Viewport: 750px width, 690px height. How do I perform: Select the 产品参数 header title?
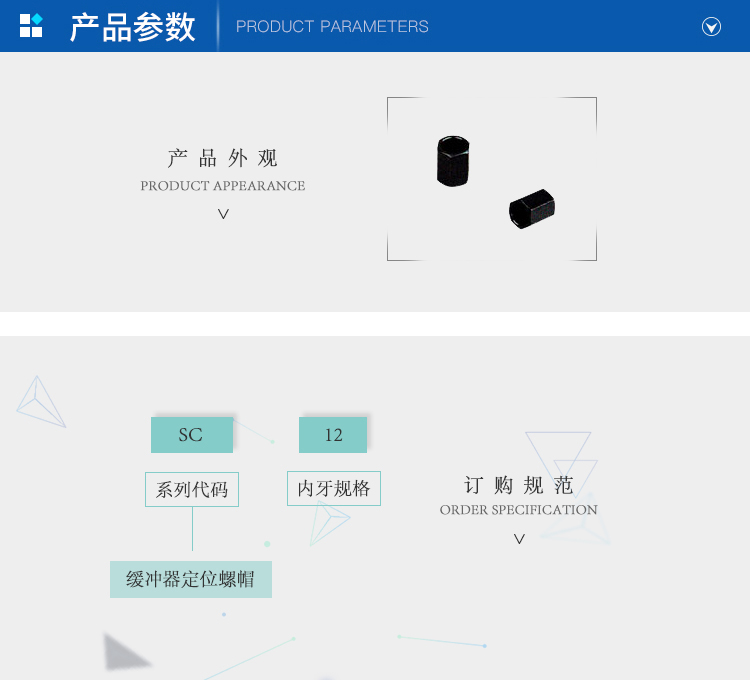132,27
